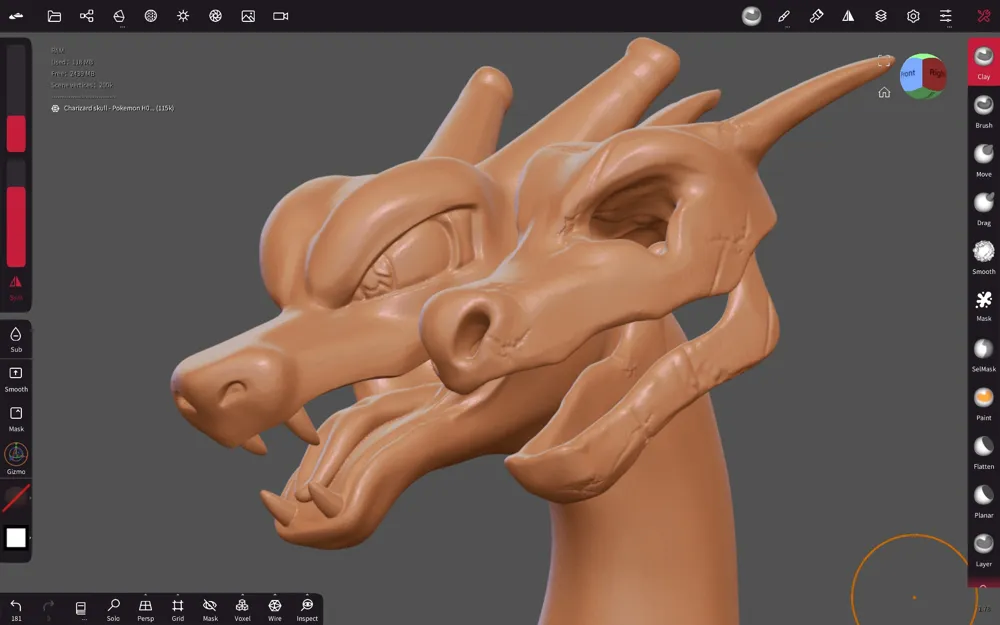The height and width of the screenshot is (625, 1000).
Task: Open the Files folder menu
Action: (x=54, y=16)
